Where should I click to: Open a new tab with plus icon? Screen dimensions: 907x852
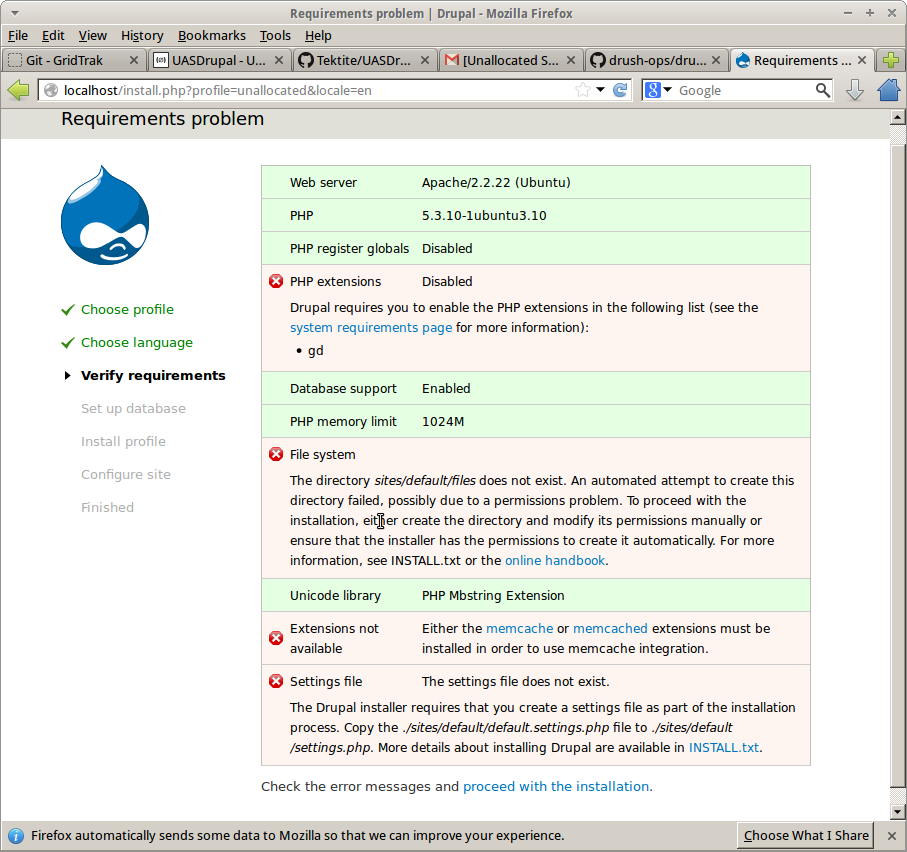[892, 60]
